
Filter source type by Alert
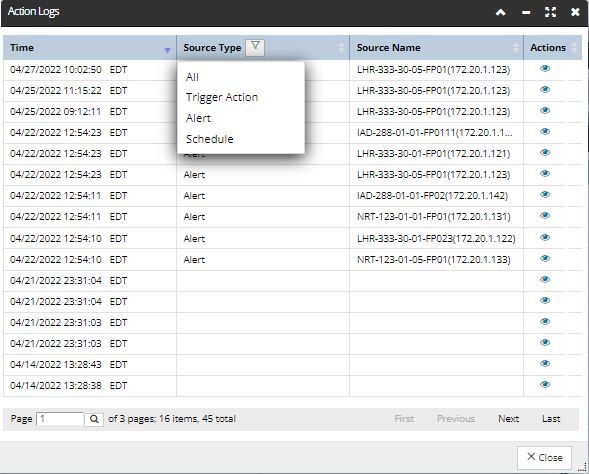[x=198, y=118]
